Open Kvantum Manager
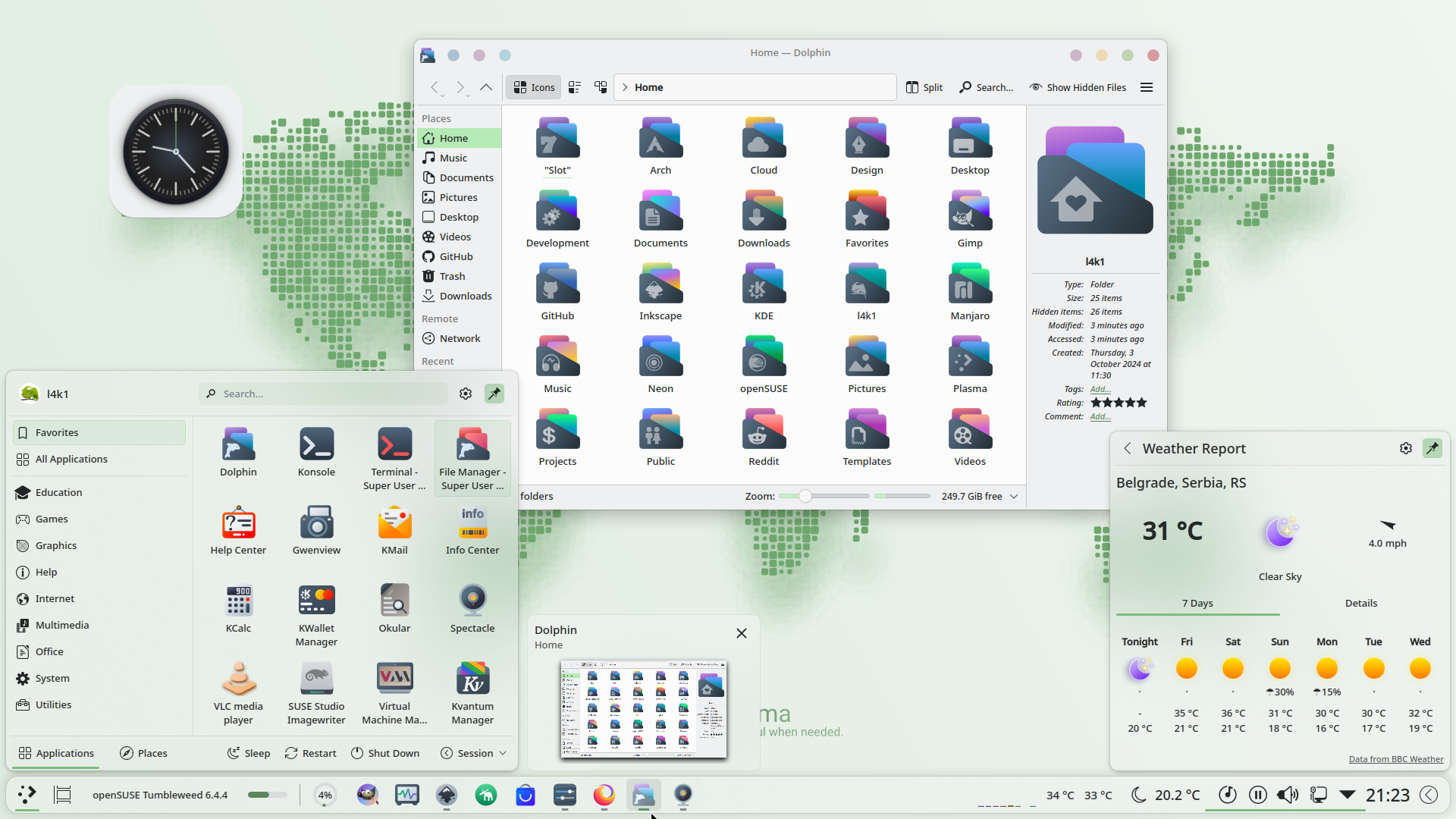1456x819 pixels. tap(472, 693)
